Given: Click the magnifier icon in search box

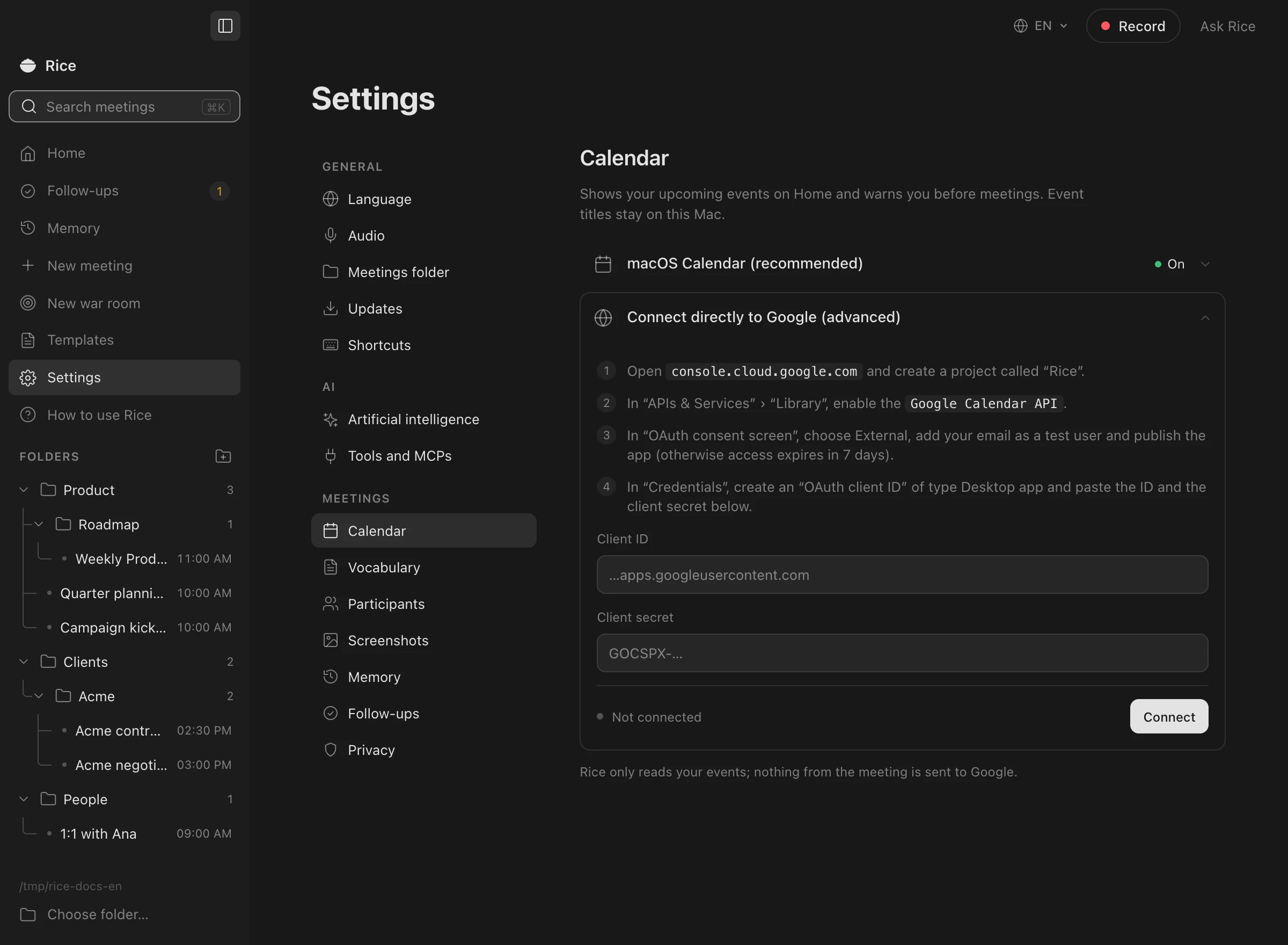Looking at the screenshot, I should 28,106.
